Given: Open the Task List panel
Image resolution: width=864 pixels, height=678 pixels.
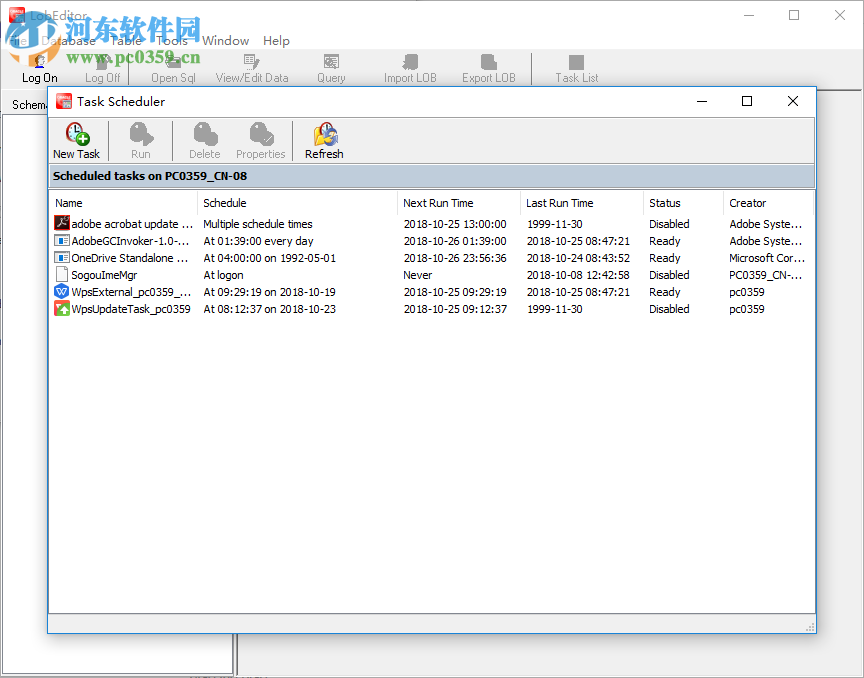Looking at the screenshot, I should 575,66.
